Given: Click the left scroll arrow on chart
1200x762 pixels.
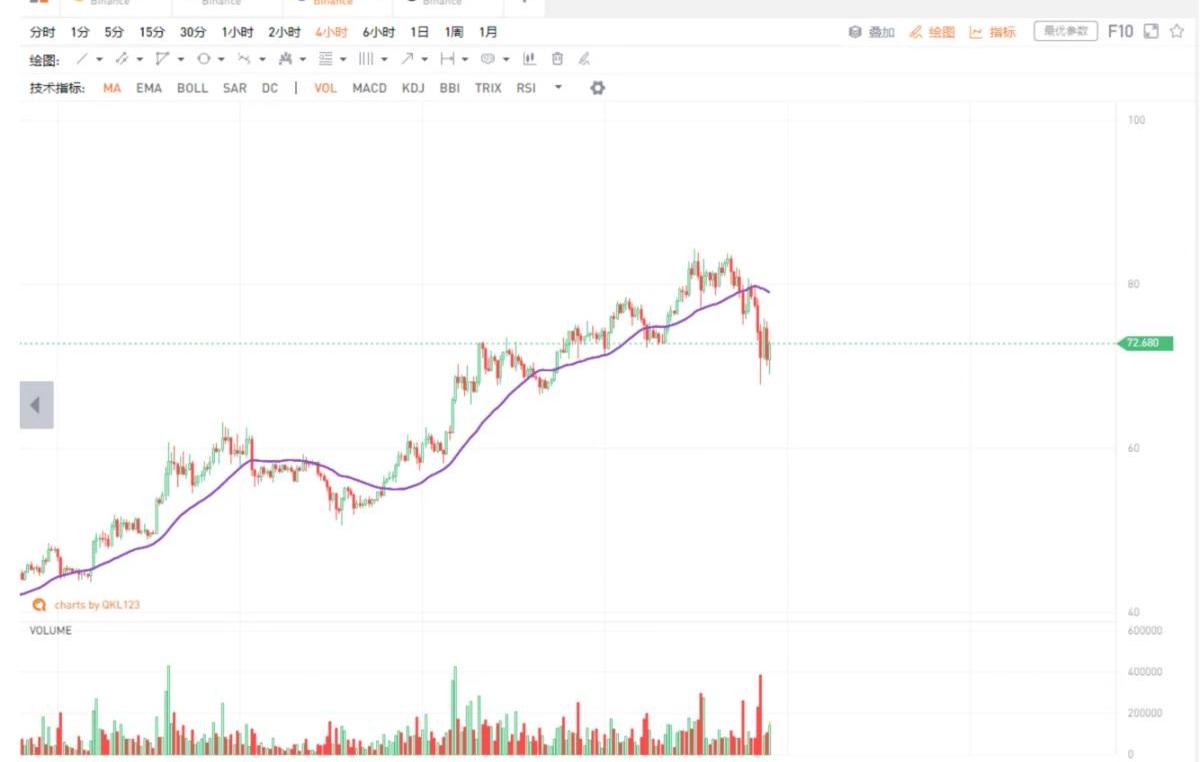Looking at the screenshot, I should point(36,405).
